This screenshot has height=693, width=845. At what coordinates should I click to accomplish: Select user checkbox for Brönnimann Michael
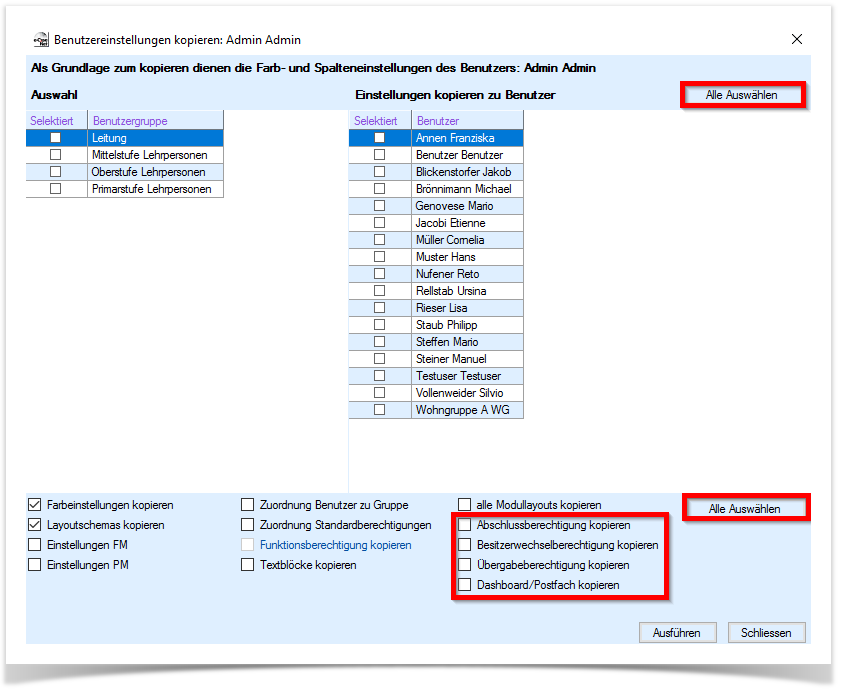(x=379, y=189)
